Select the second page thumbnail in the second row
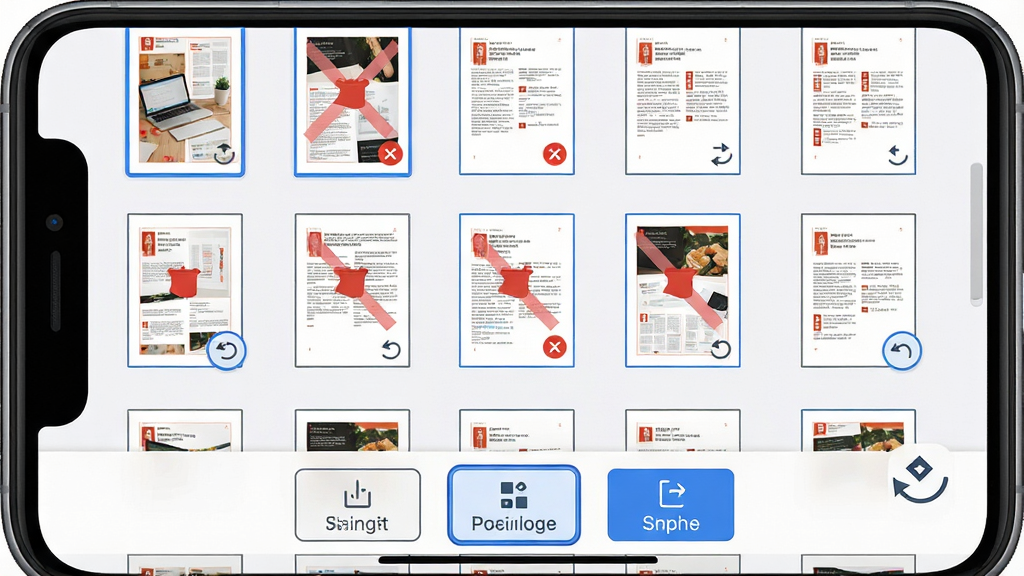Viewport: 1024px width, 576px height. pyautogui.click(x=353, y=290)
